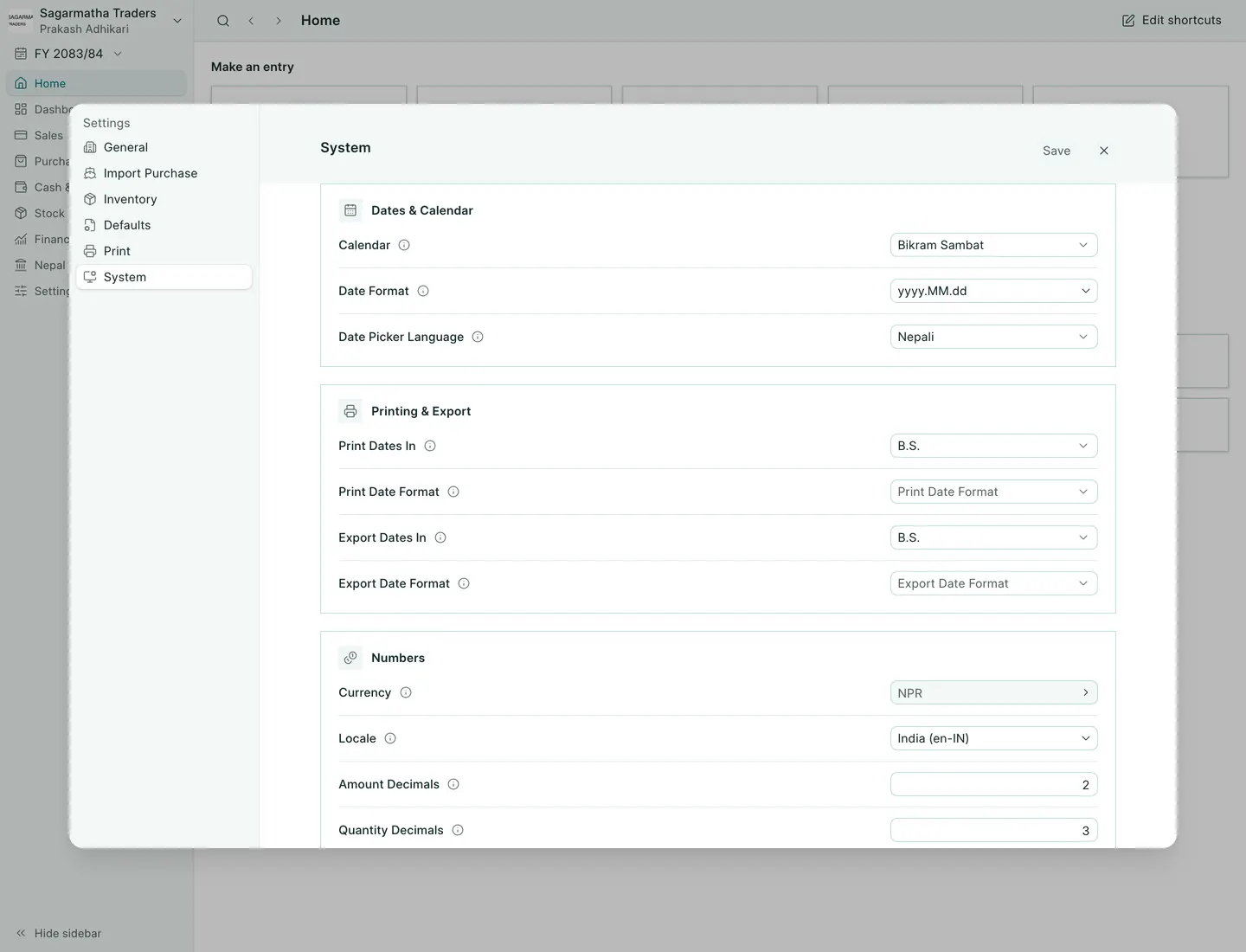Show info for Locale setting
1246x952 pixels.
[390, 738]
